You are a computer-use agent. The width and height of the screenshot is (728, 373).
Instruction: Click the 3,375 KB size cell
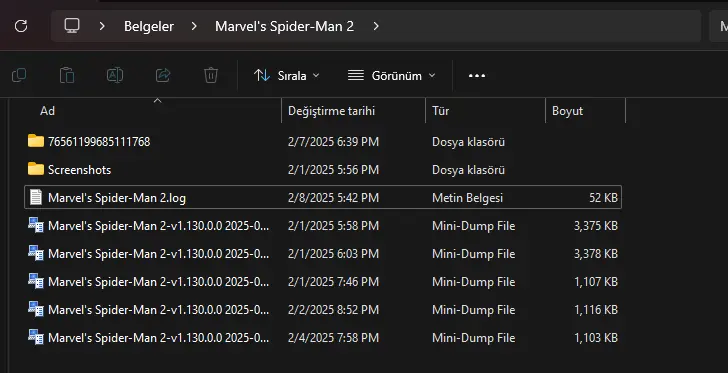[596, 226]
